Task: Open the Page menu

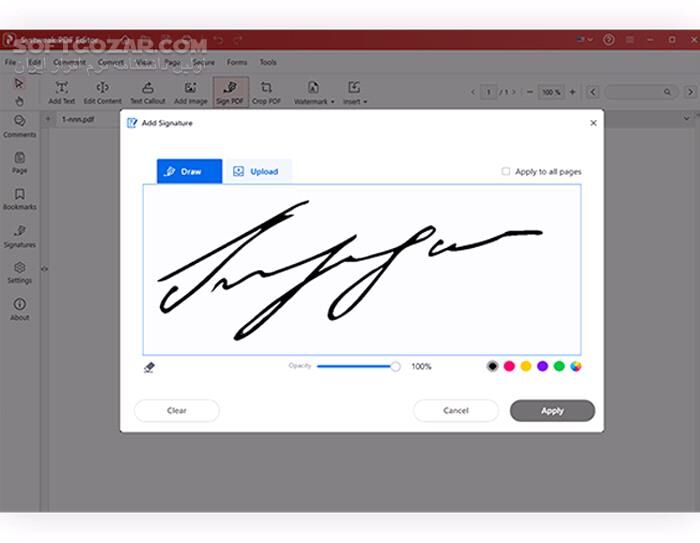Action: (172, 63)
